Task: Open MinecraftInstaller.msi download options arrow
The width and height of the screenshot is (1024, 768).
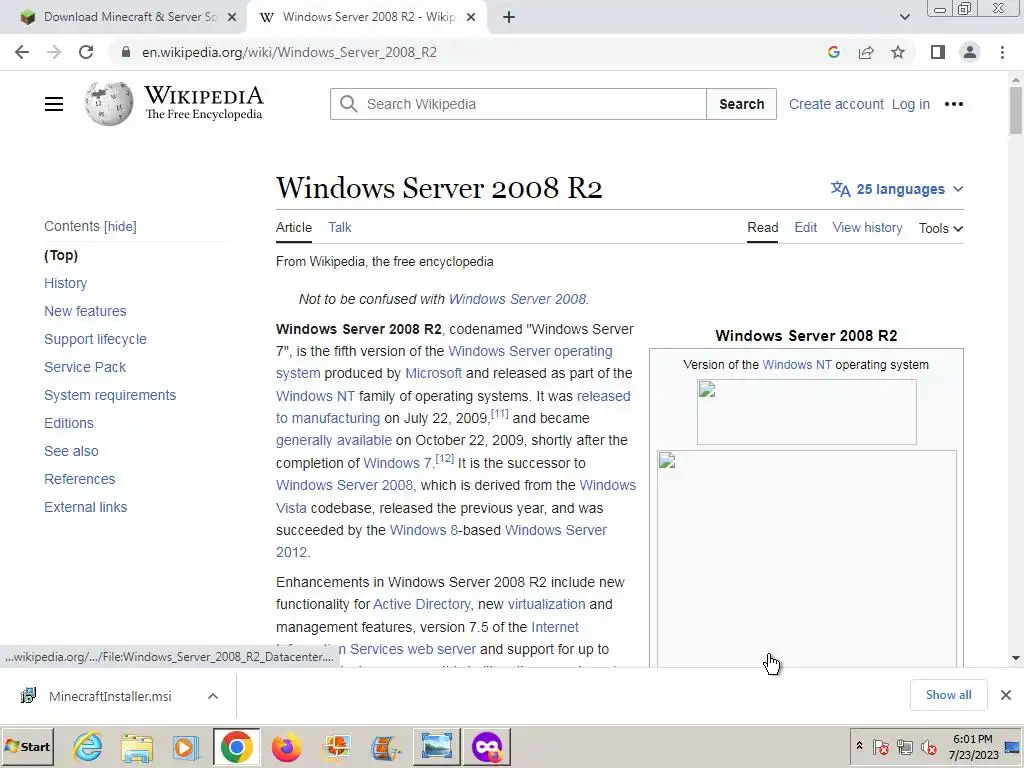Action: tap(213, 696)
